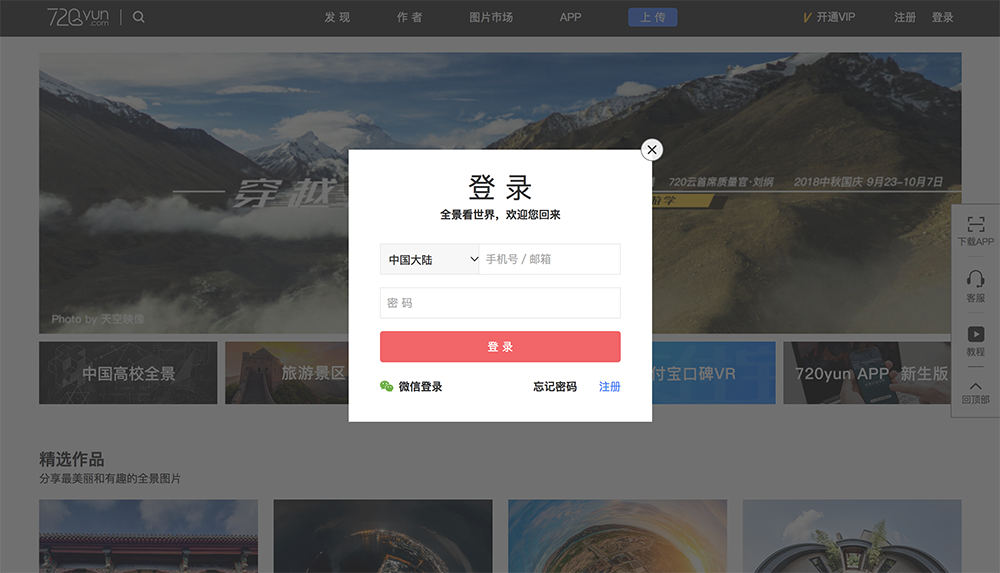Open the white building panorama thumbnail
The image size is (1000, 573).
tap(852, 536)
